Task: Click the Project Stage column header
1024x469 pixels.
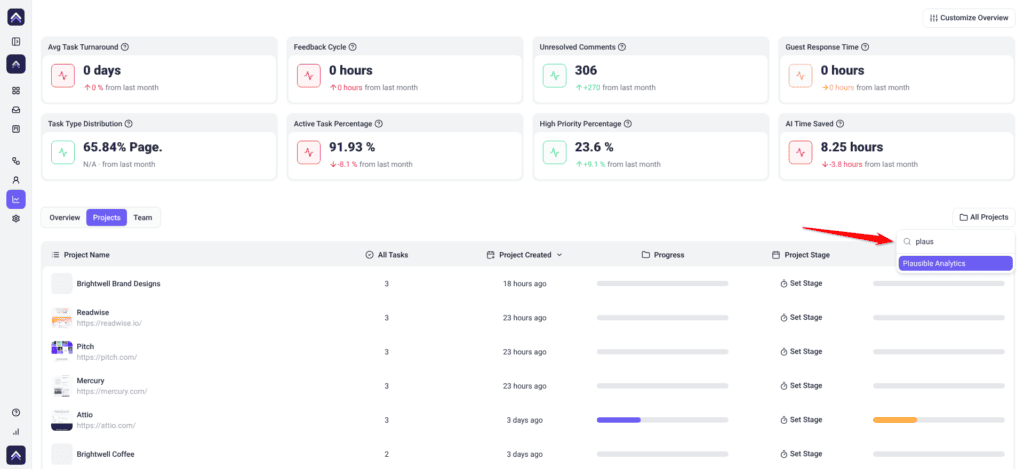Action: click(x=801, y=255)
